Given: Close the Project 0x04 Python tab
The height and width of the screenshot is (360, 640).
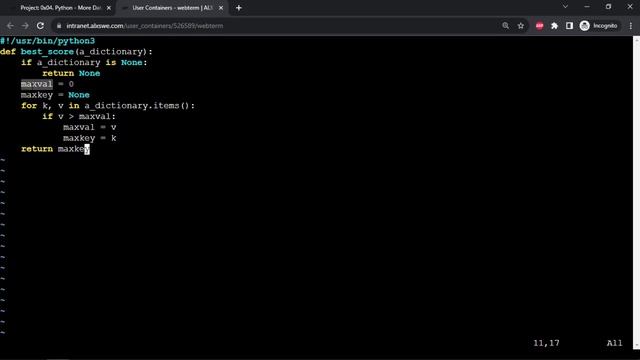Looking at the screenshot, I should [x=109, y=8].
